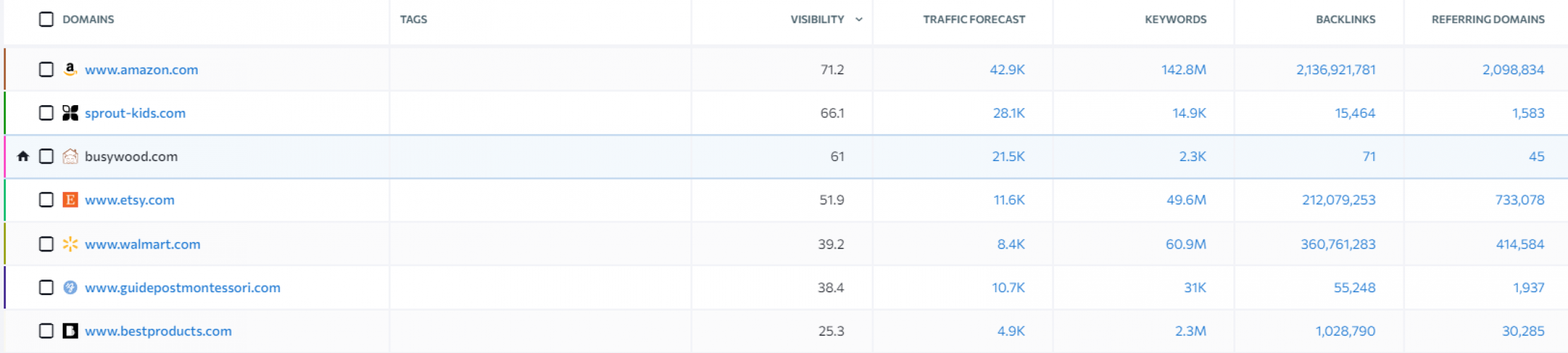1568x353 pixels.
Task: Click the Guidepost Montessori favicon icon
Action: click(x=70, y=287)
